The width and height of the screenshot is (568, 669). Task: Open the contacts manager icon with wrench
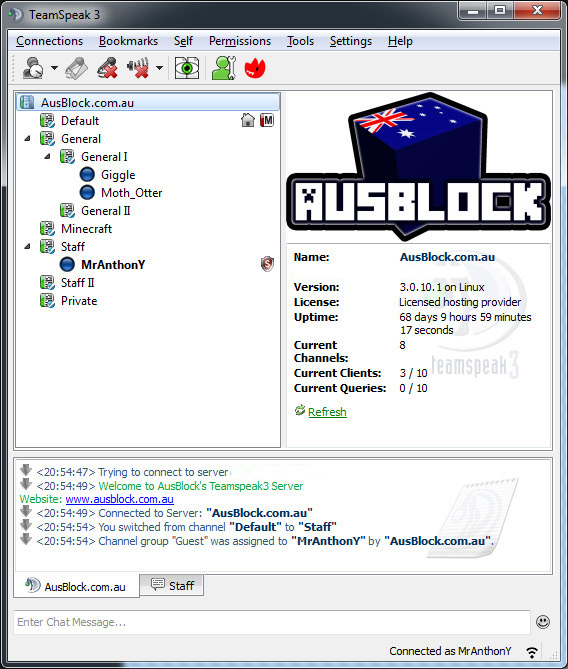click(x=224, y=68)
